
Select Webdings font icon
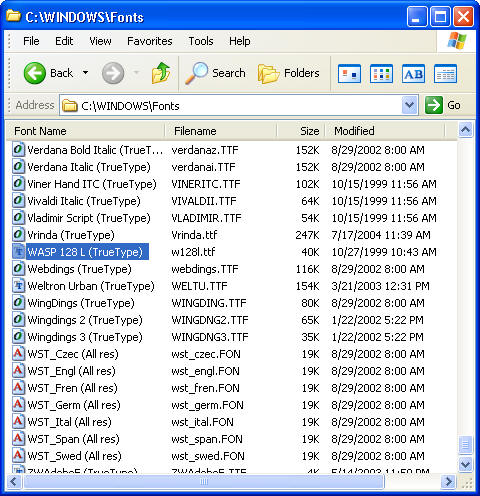point(18,268)
